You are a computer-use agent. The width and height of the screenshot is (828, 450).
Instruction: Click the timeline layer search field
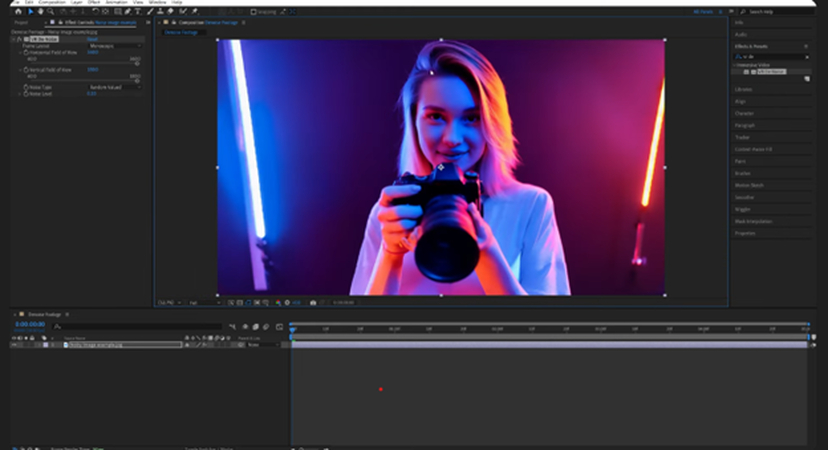138,327
